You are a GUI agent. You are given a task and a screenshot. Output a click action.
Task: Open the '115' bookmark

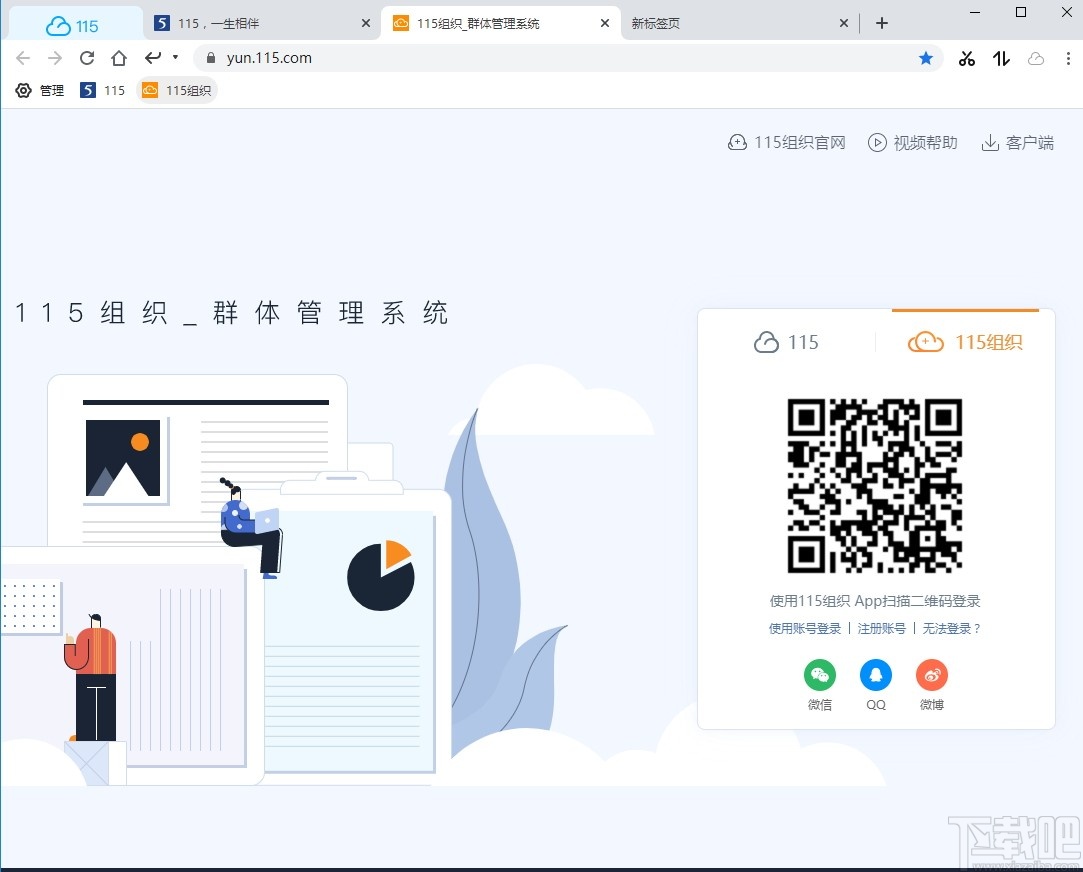pyautogui.click(x=102, y=90)
